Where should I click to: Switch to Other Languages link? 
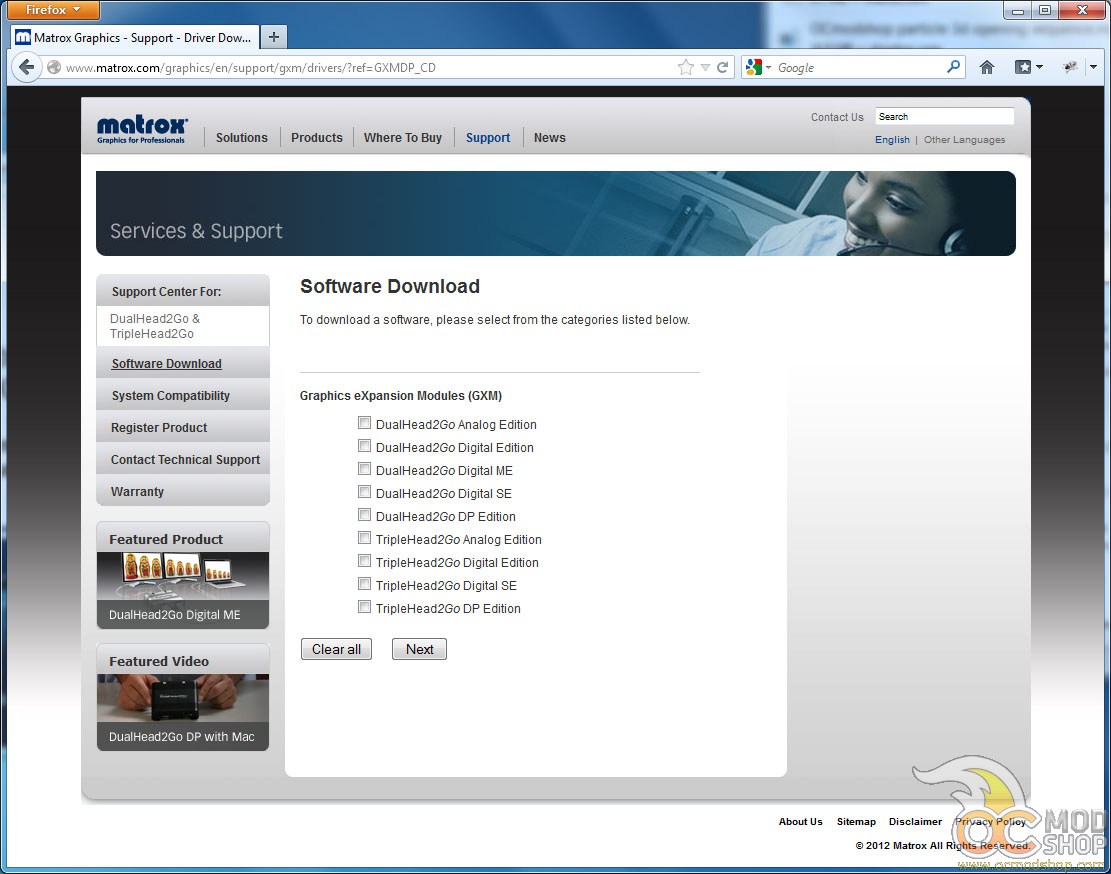pos(964,140)
